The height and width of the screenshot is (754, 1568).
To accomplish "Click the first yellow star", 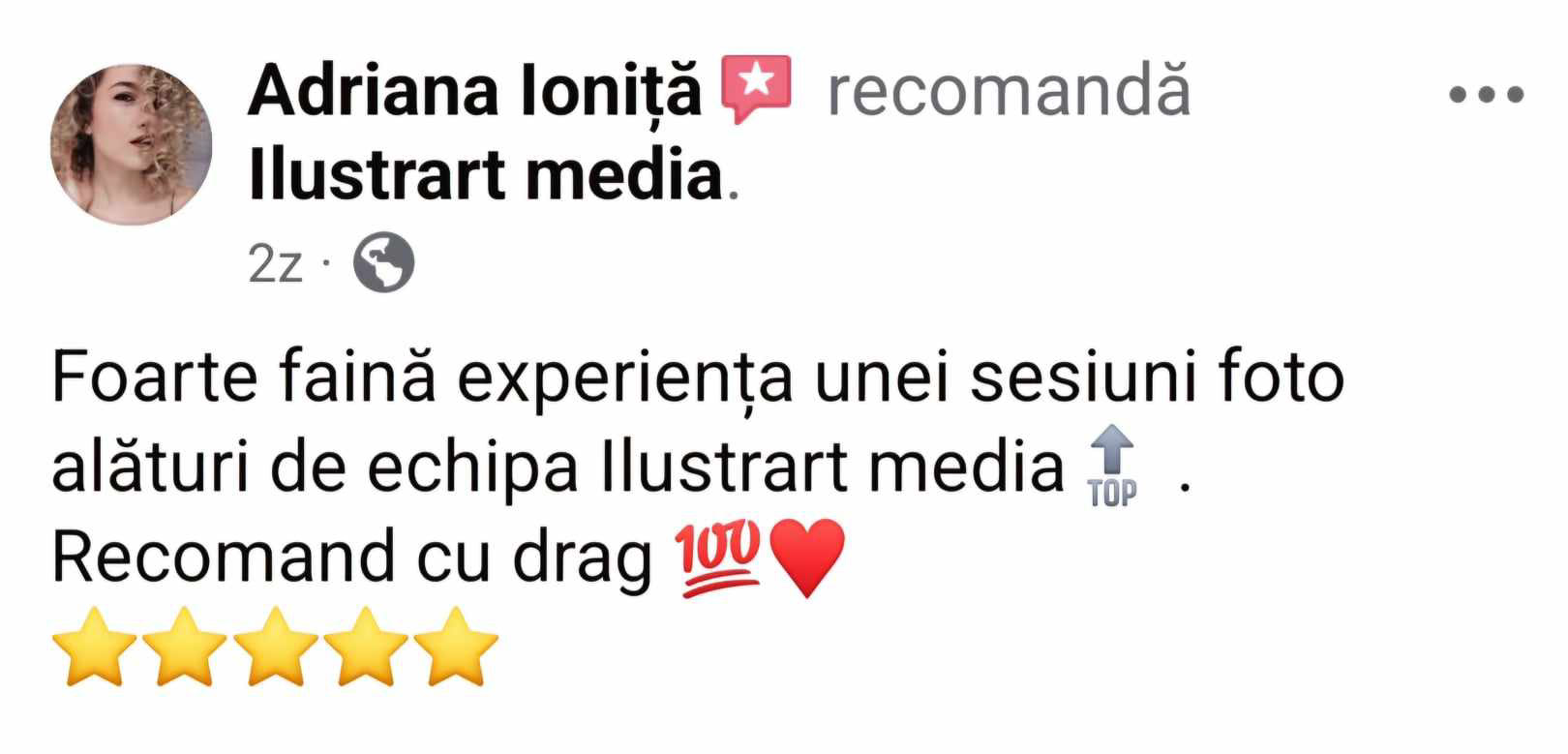I will pyautogui.click(x=93, y=647).
